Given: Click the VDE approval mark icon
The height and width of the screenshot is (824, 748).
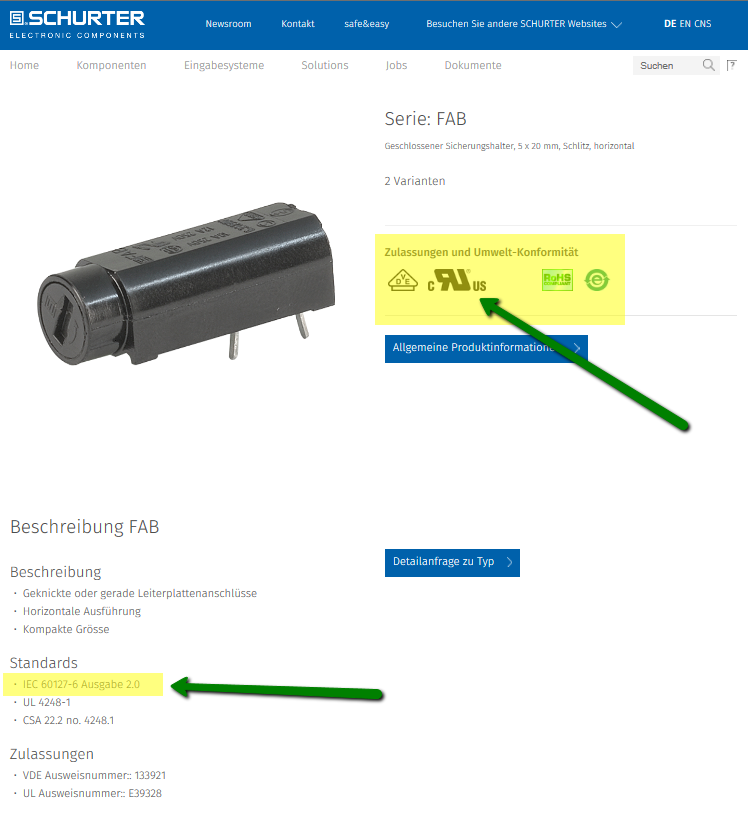Looking at the screenshot, I should [403, 280].
